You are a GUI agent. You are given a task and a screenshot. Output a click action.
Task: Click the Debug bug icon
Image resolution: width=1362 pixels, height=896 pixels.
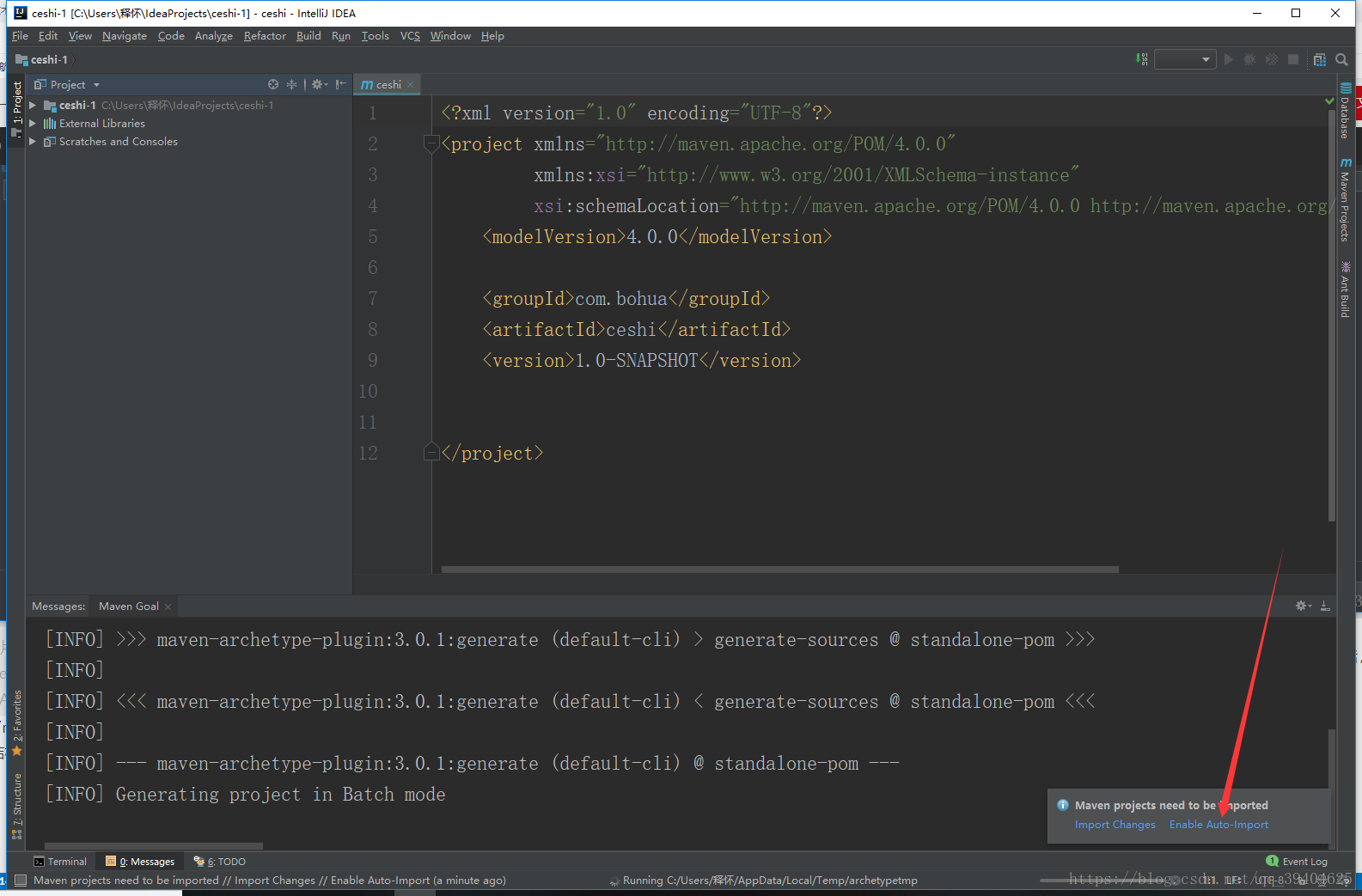coord(1250,59)
